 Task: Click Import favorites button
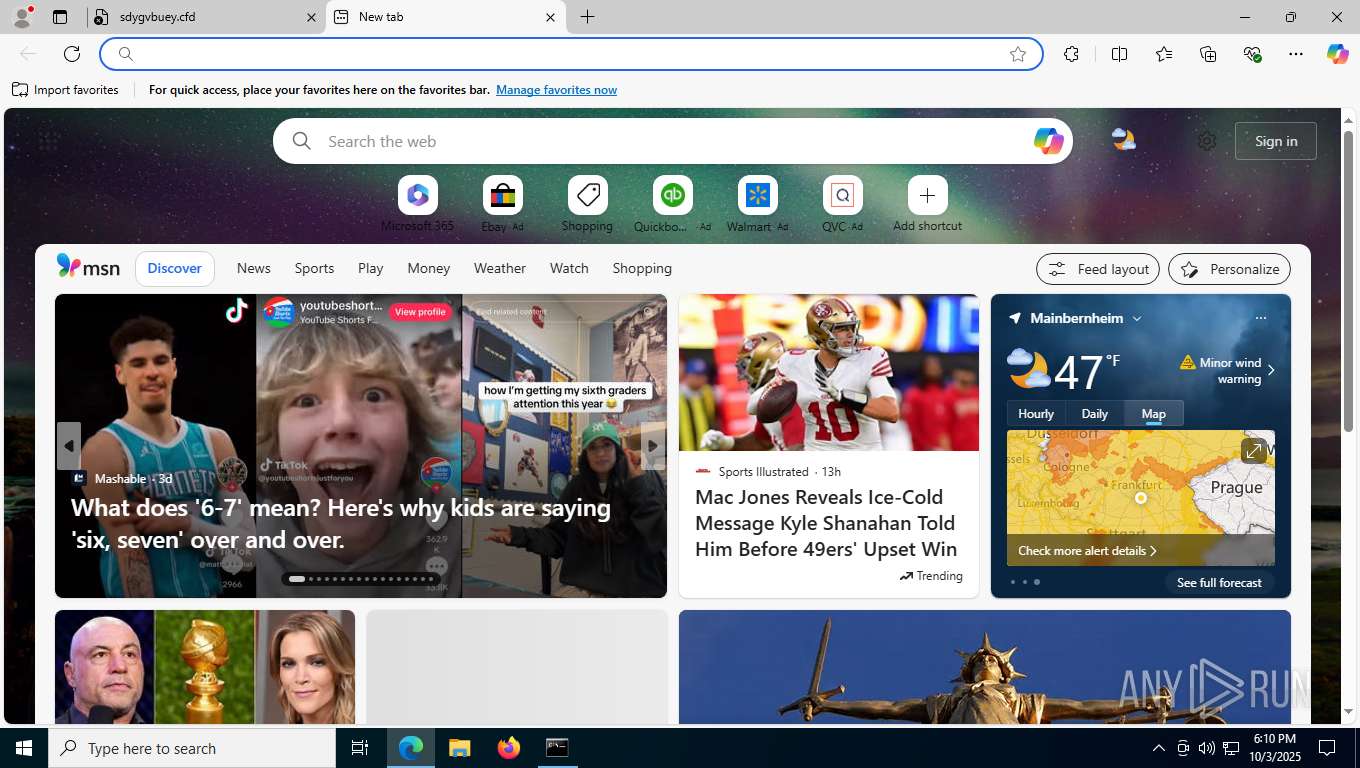65,90
